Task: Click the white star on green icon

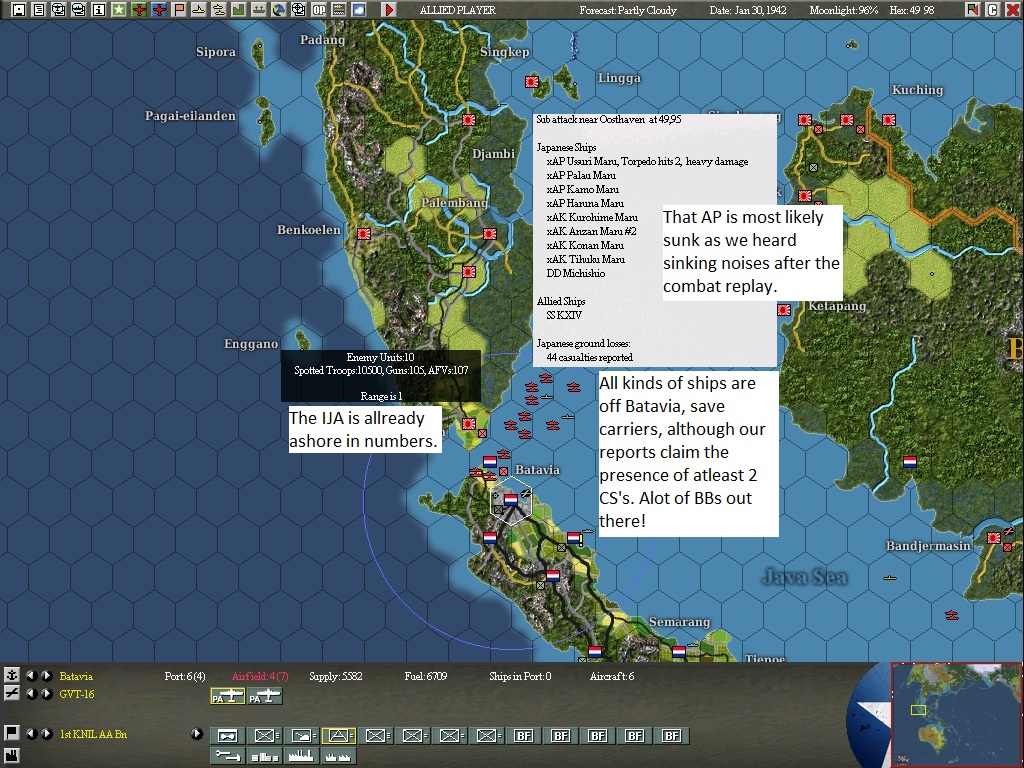Action: coord(119,10)
